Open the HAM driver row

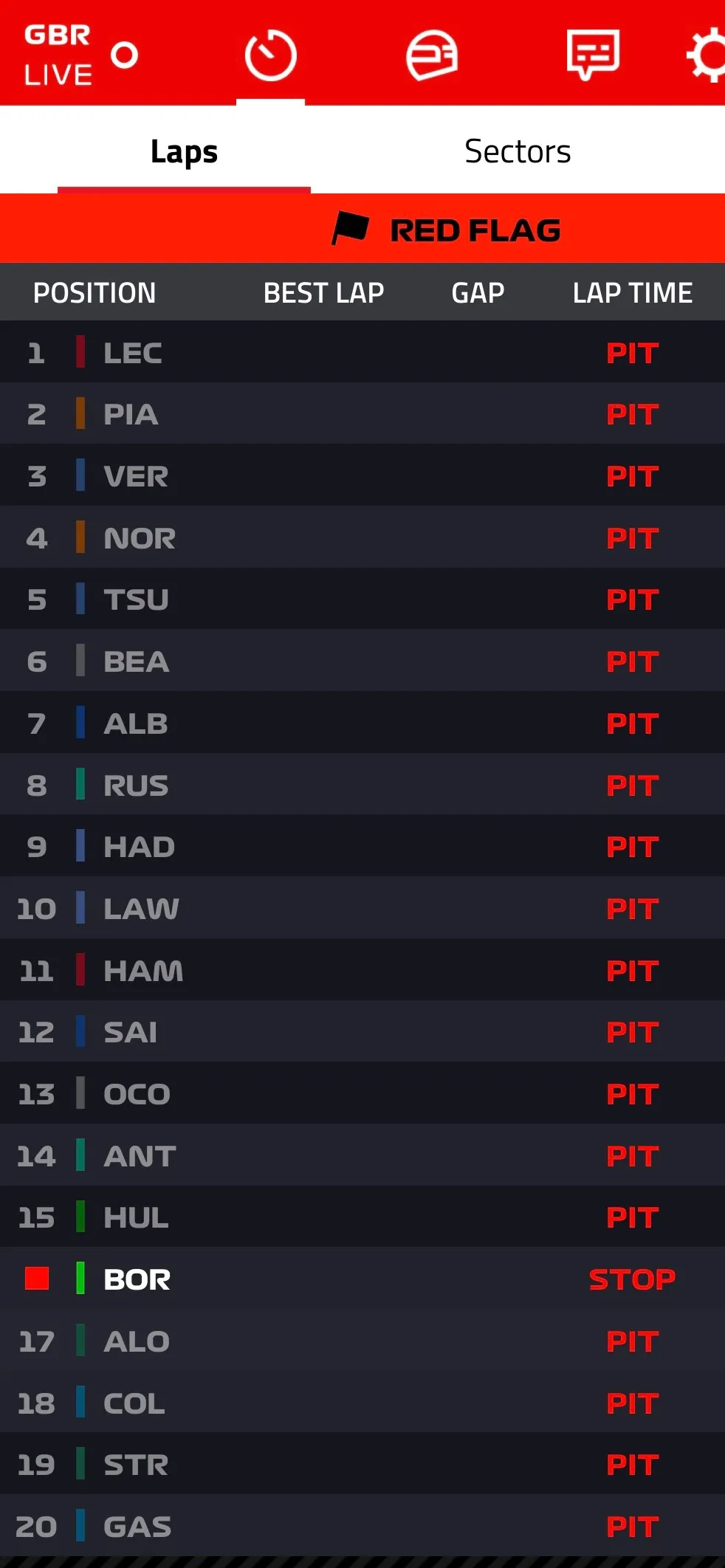point(362,970)
